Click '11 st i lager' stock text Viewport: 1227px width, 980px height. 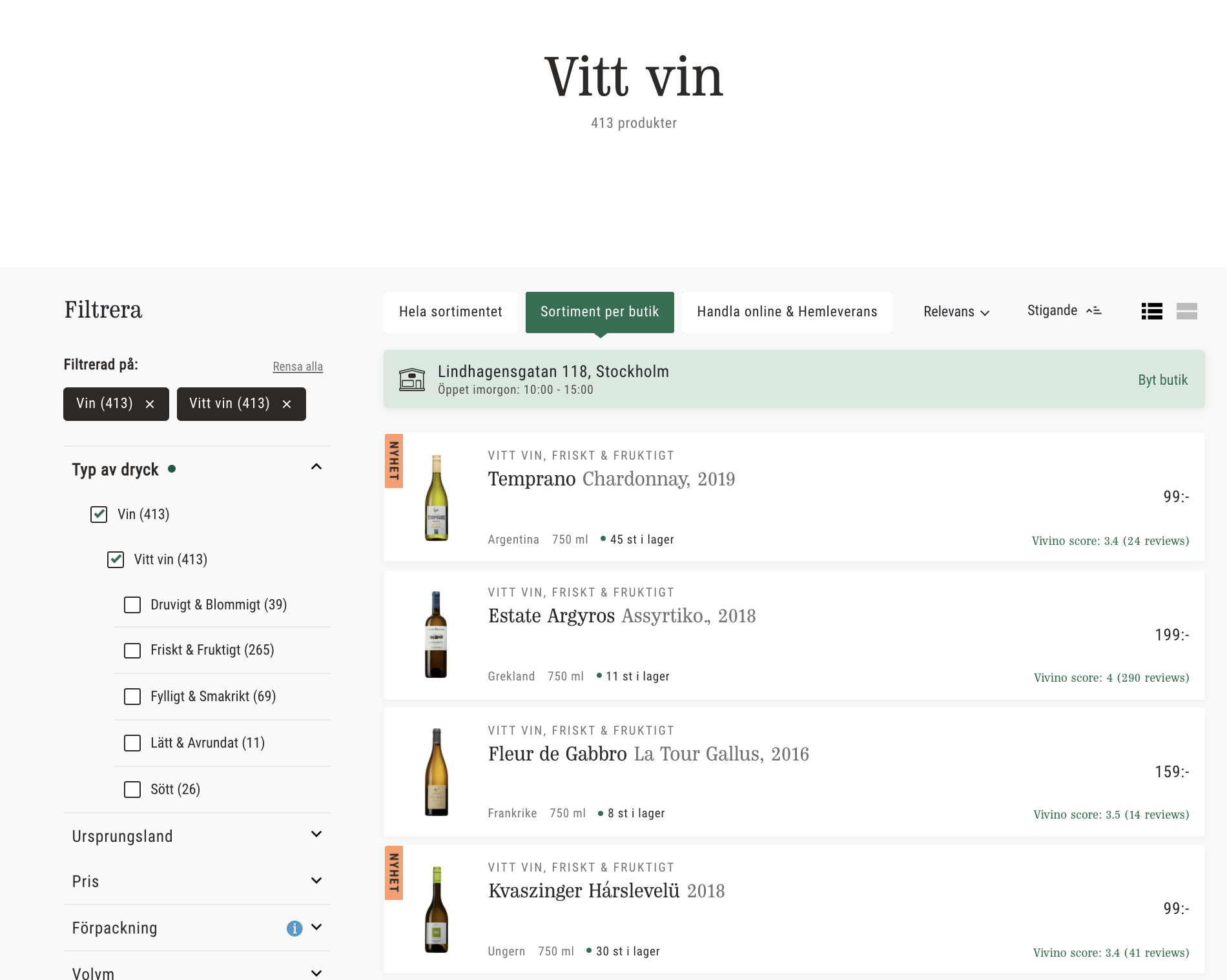pyautogui.click(x=637, y=677)
